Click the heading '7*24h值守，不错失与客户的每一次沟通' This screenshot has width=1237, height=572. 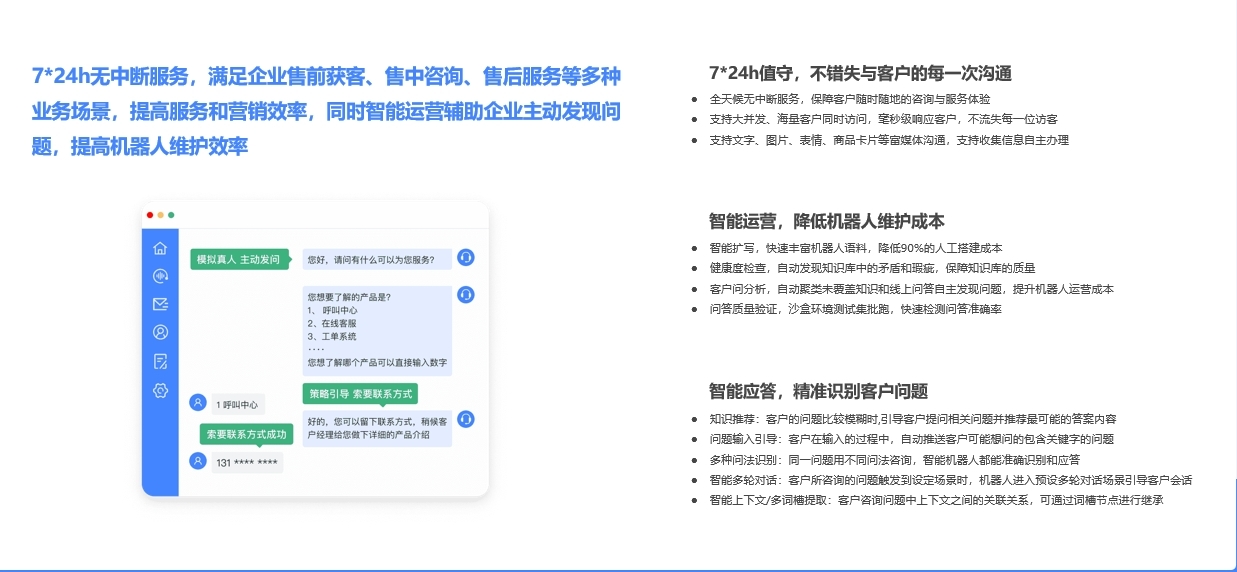[860, 73]
